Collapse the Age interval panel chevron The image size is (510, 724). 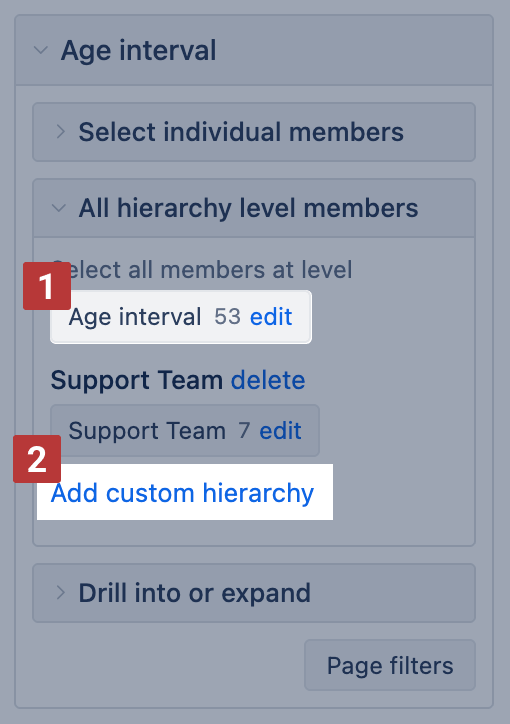pyautogui.click(x=41, y=50)
